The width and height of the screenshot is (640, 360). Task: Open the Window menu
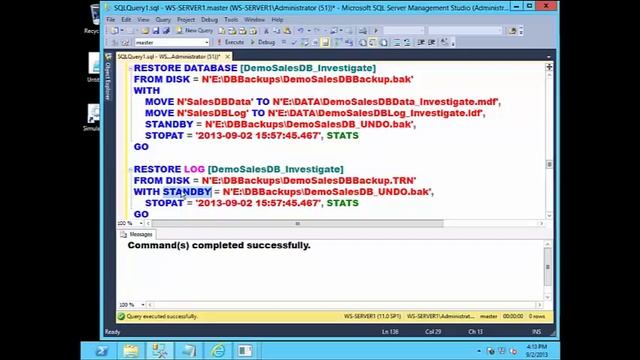254,20
